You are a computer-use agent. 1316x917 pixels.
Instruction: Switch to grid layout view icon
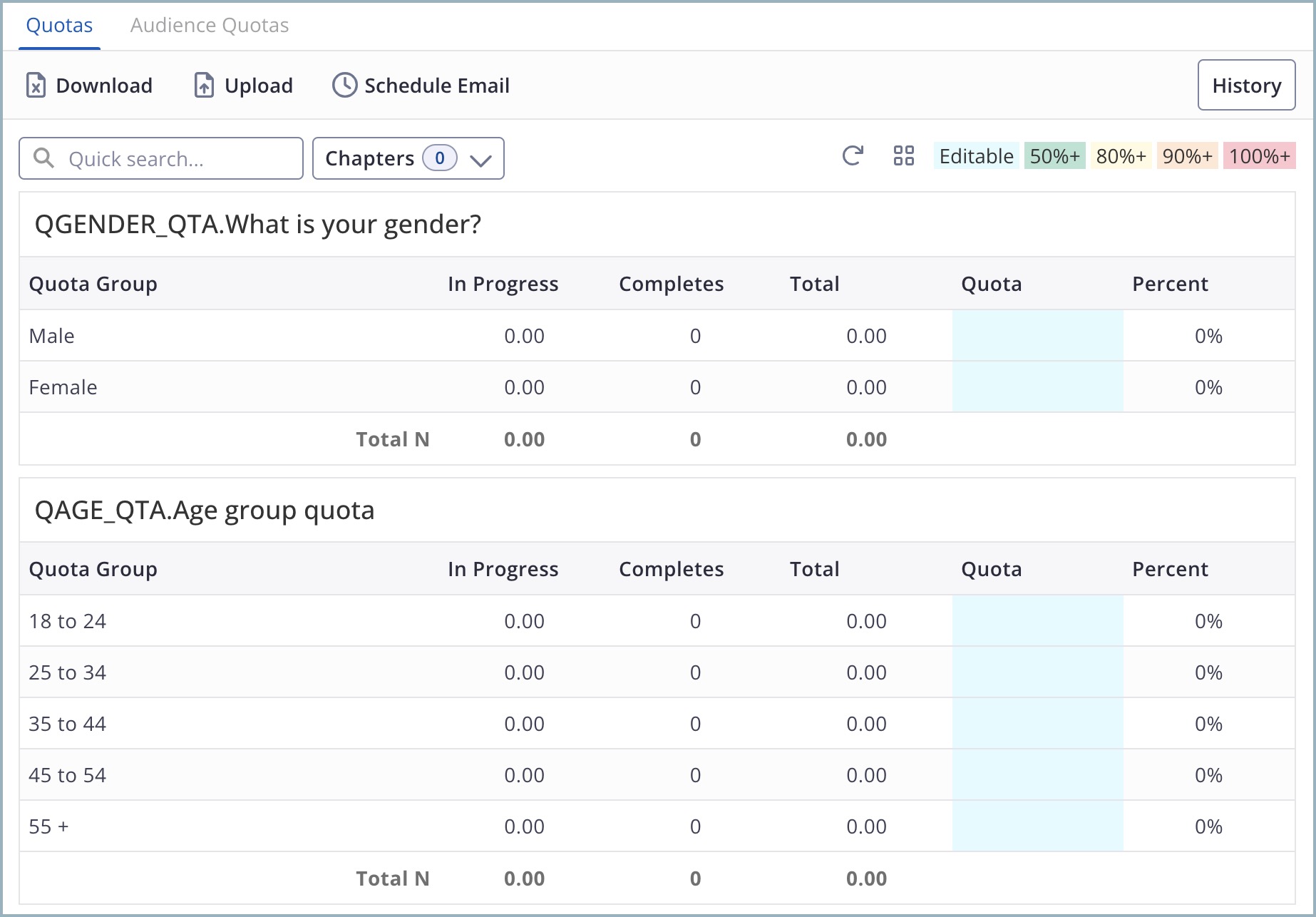pos(904,155)
